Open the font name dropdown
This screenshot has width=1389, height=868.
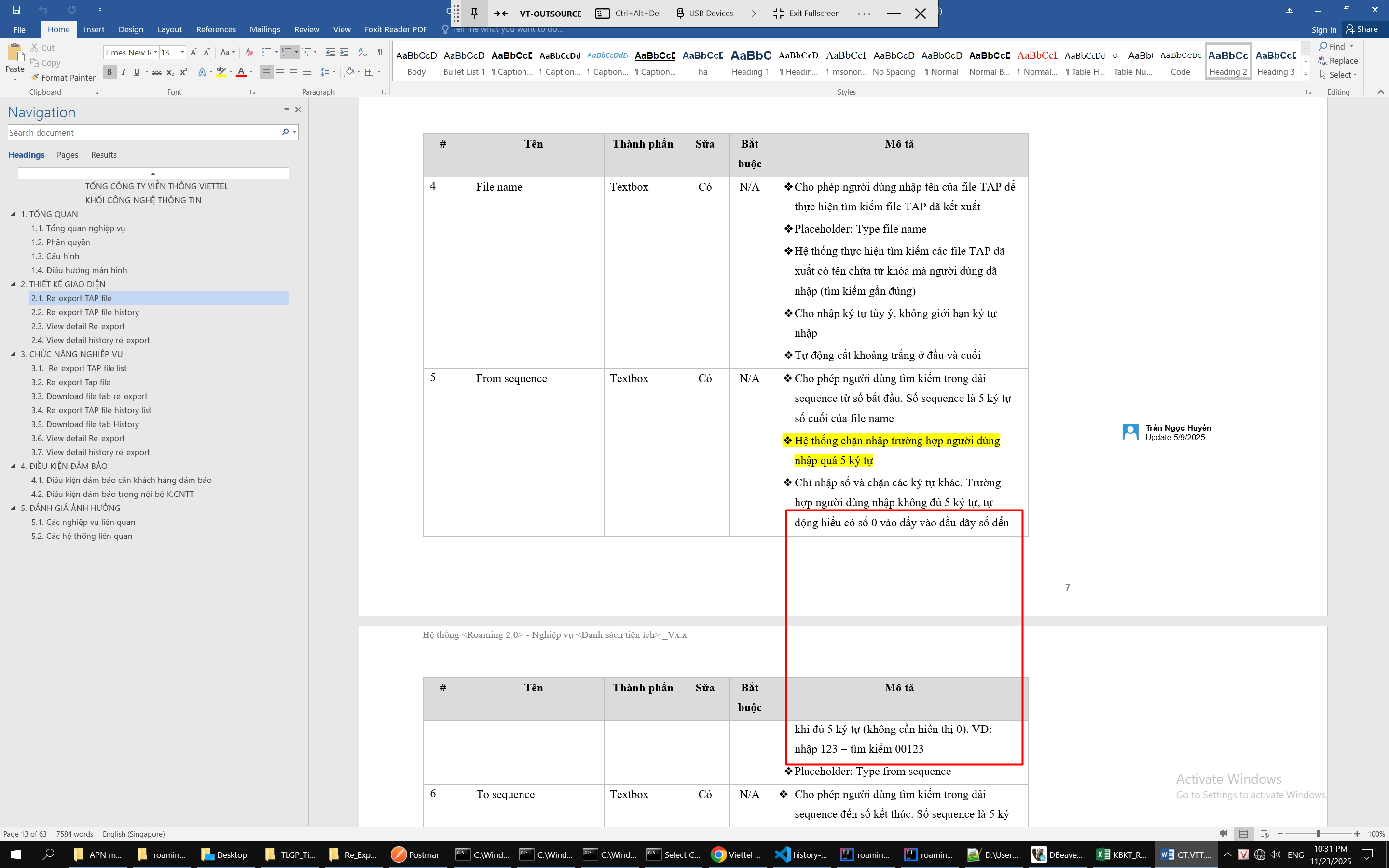[x=155, y=53]
